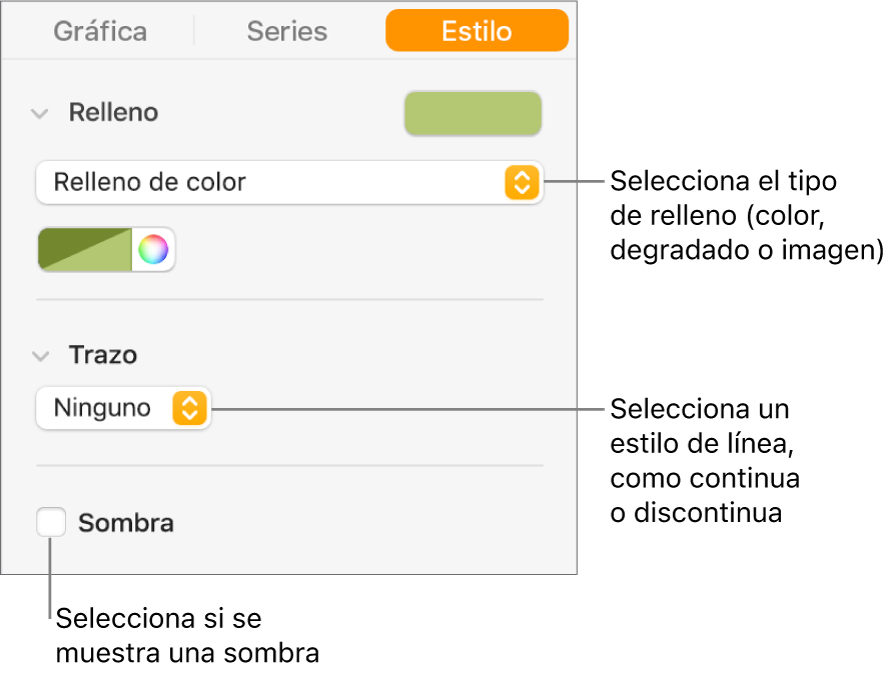Collapse the Relleno section chevron
The height and width of the screenshot is (678, 894).
pyautogui.click(x=40, y=113)
